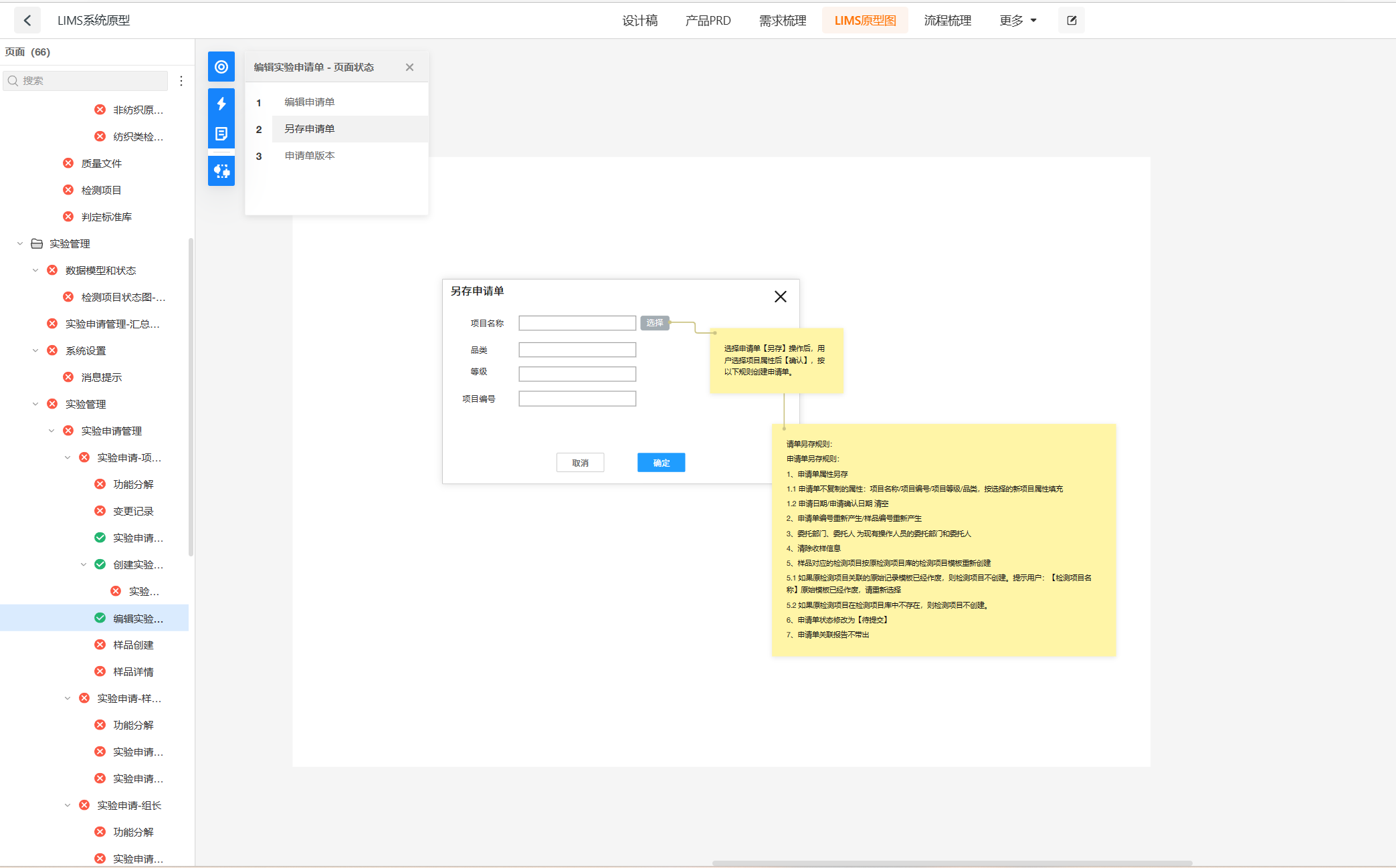Click the edit icon in the top bar
Image resolution: width=1396 pixels, height=868 pixels.
[x=1072, y=21]
